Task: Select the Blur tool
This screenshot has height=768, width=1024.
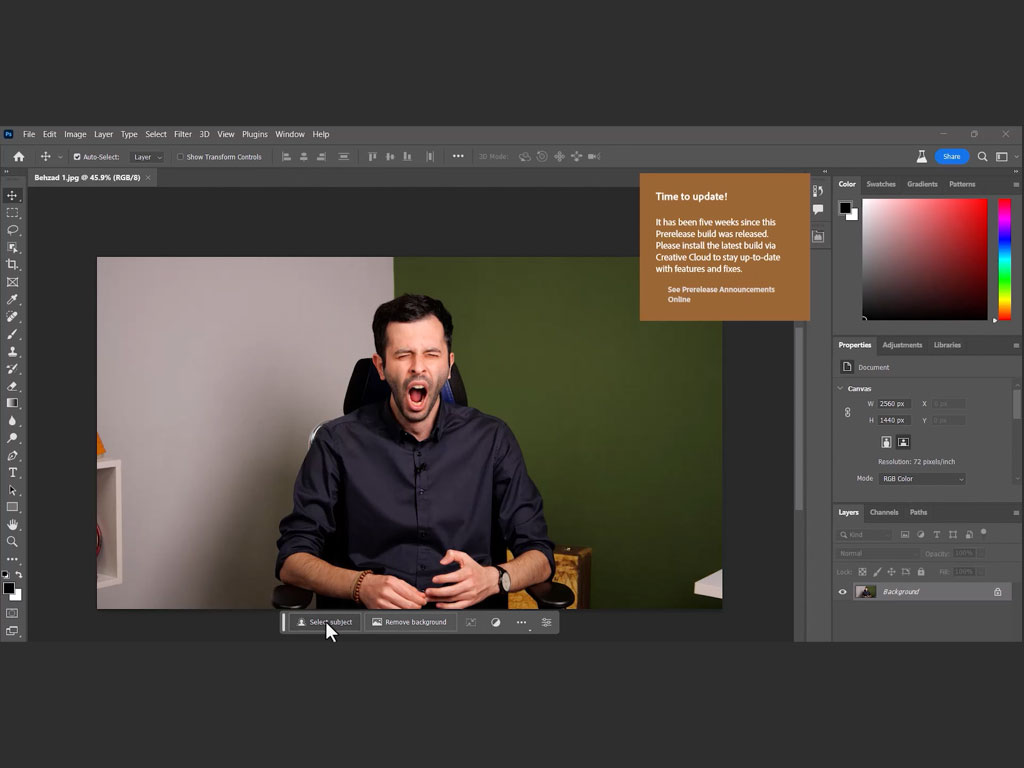Action: click(12, 421)
